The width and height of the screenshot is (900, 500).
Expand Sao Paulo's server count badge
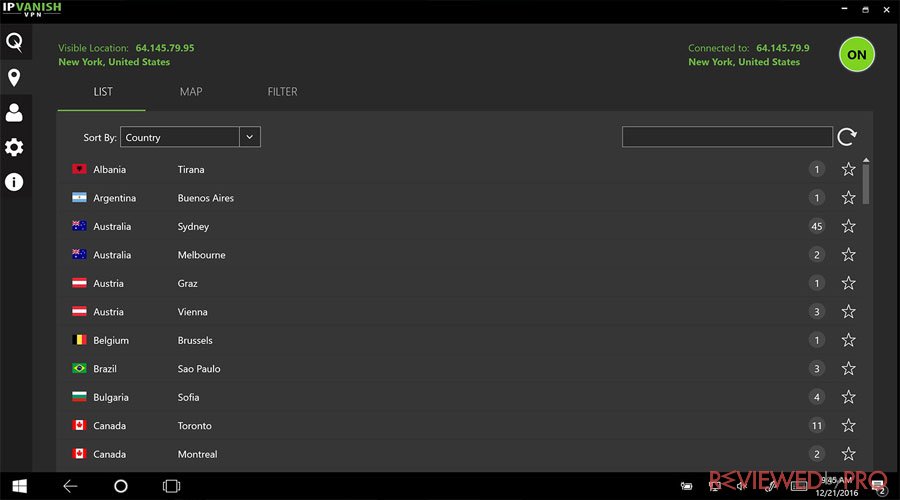pos(817,369)
